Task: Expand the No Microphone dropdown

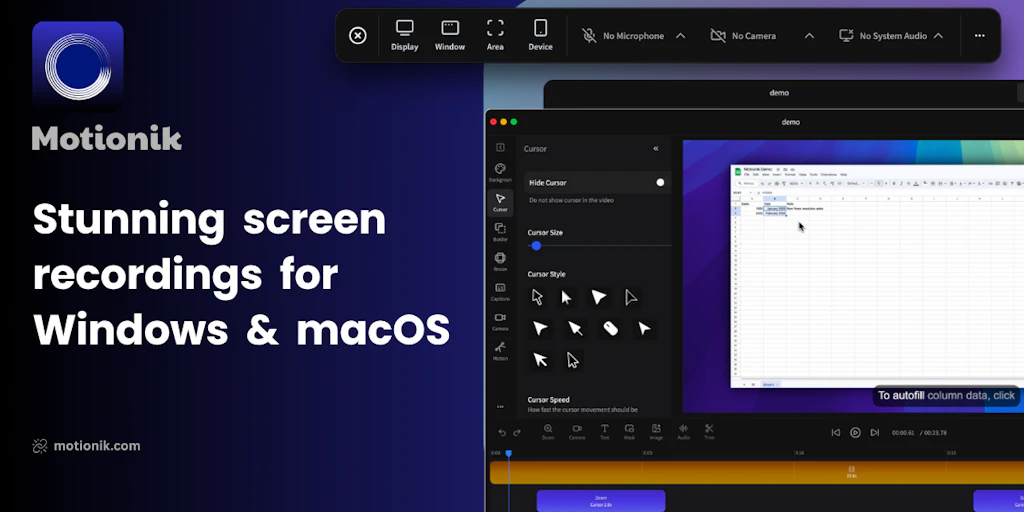Action: (680, 36)
